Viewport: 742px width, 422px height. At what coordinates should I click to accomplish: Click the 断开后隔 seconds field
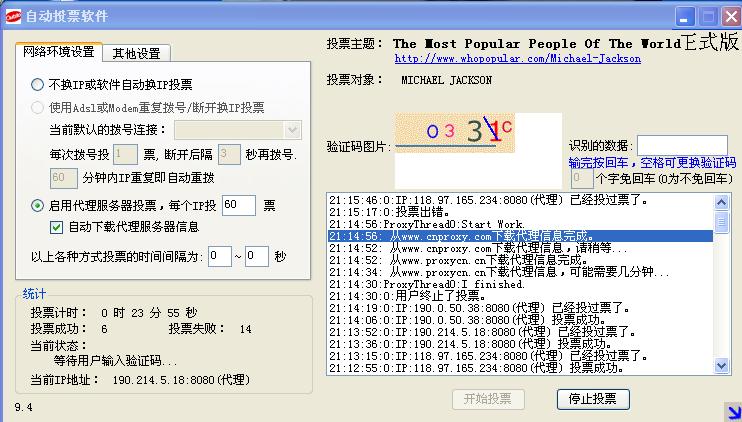tap(229, 154)
